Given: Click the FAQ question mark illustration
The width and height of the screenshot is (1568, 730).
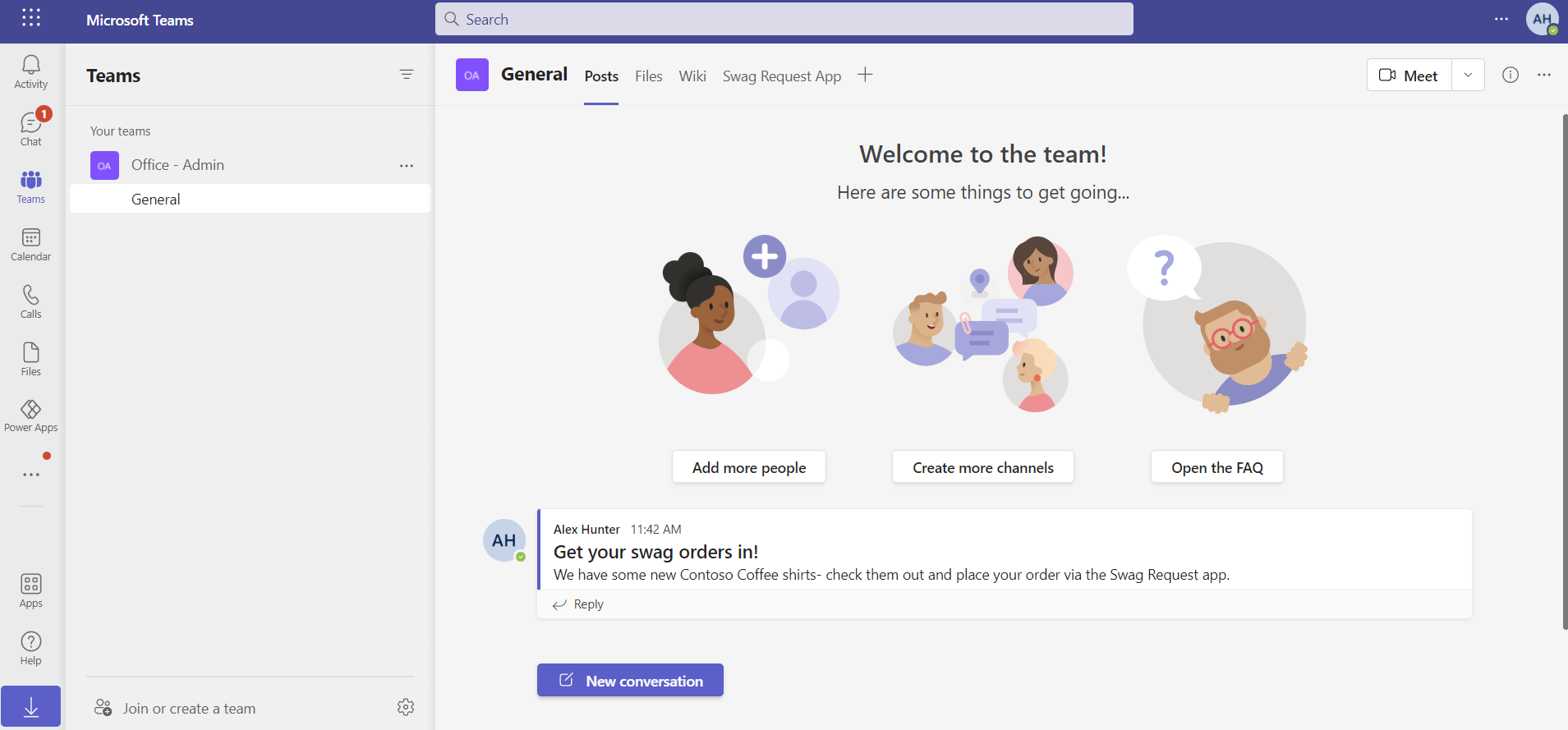Looking at the screenshot, I should coord(1217,324).
